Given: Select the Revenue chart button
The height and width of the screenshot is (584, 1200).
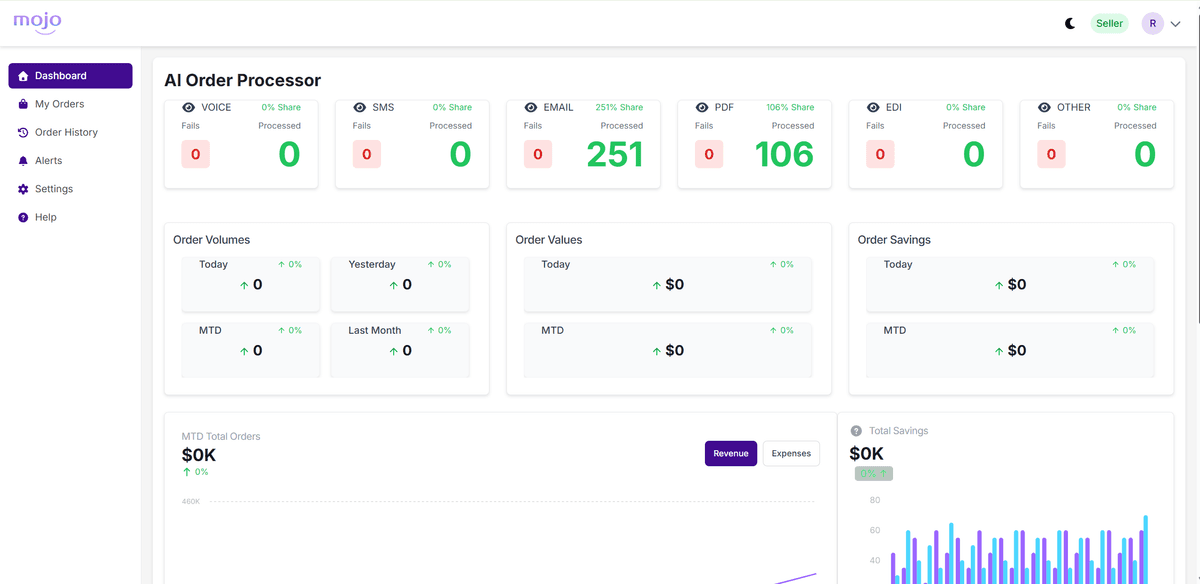Looking at the screenshot, I should [x=730, y=453].
